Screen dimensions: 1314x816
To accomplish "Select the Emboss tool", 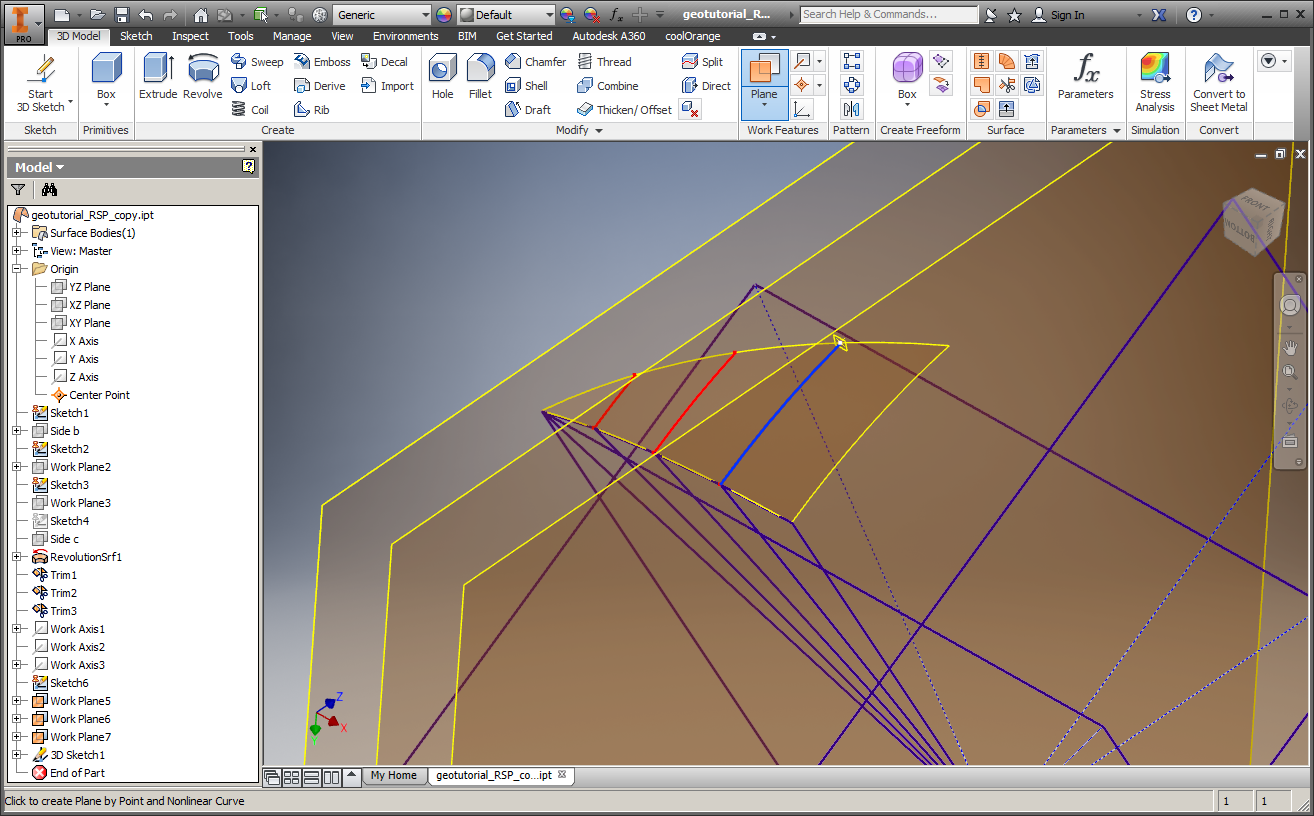I will [322, 62].
